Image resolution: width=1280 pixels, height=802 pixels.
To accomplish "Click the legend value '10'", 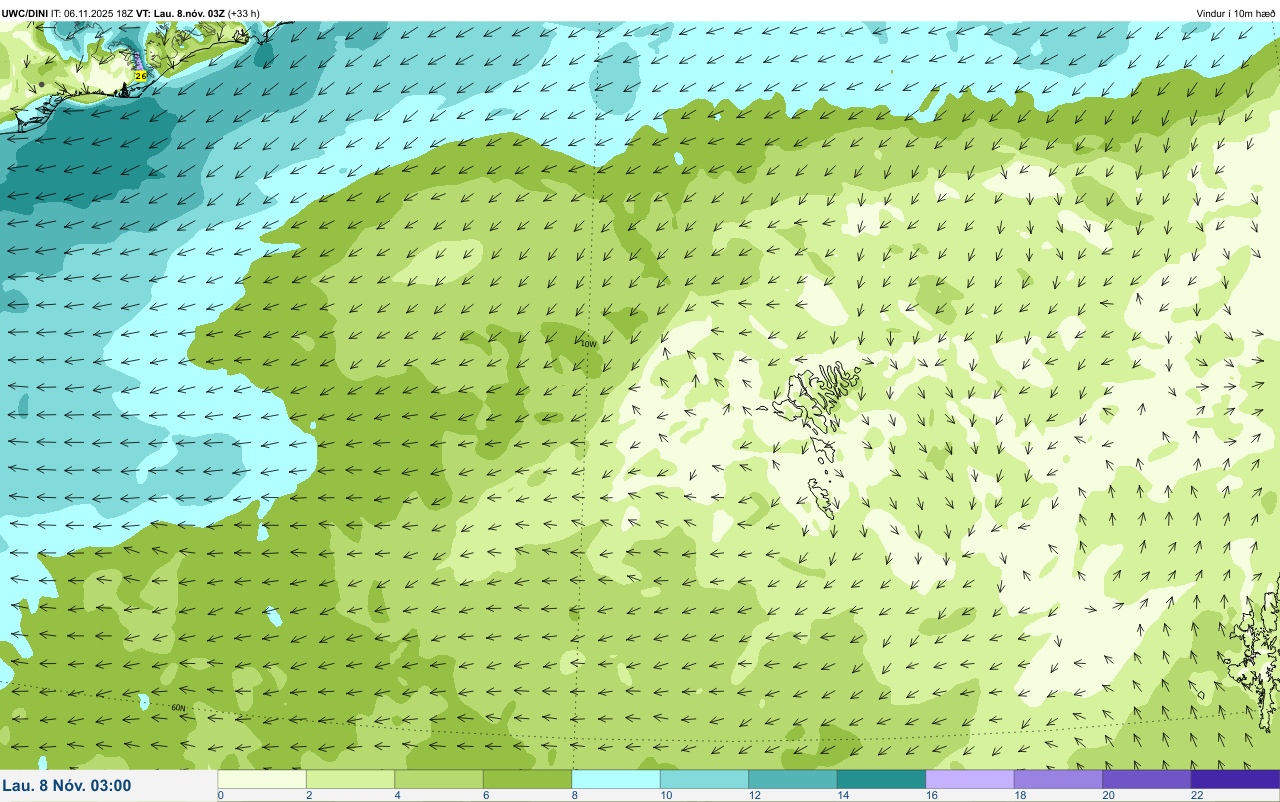I will click(x=665, y=795).
